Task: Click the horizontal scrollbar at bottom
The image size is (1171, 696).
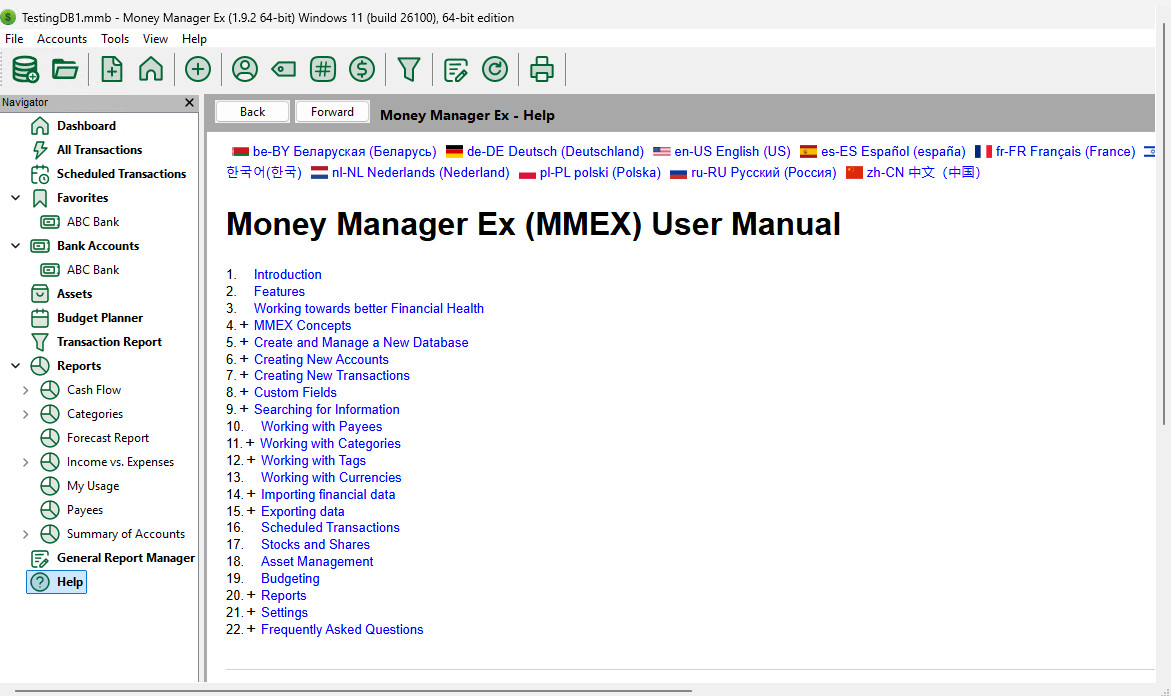Action: tap(353, 692)
